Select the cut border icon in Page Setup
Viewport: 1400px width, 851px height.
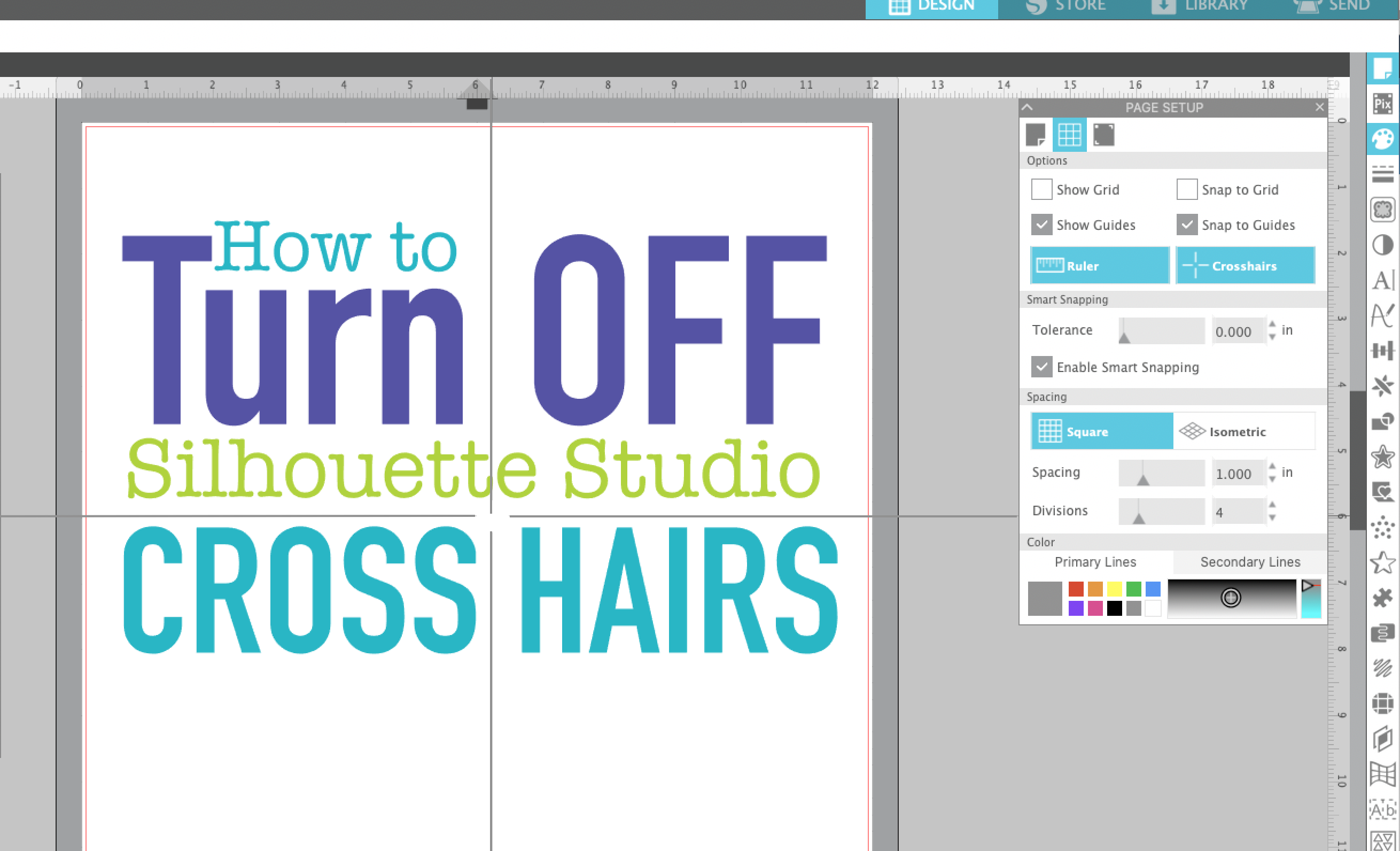tap(1103, 135)
